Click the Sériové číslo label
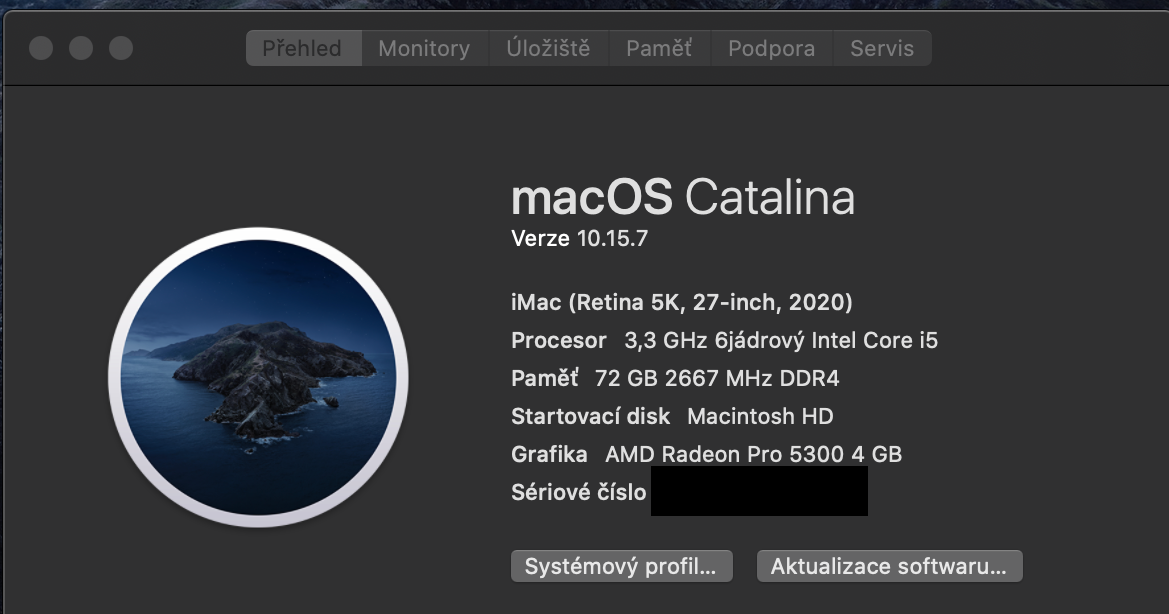Image resolution: width=1169 pixels, height=614 pixels. [x=579, y=493]
